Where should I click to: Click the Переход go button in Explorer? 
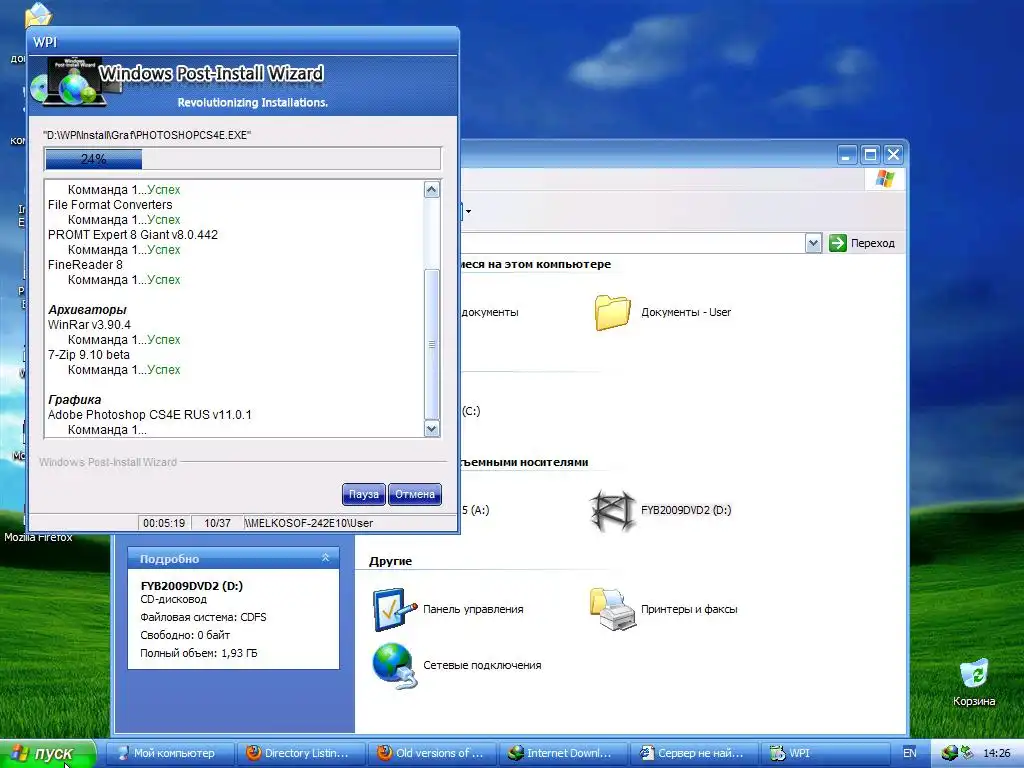[x=862, y=243]
